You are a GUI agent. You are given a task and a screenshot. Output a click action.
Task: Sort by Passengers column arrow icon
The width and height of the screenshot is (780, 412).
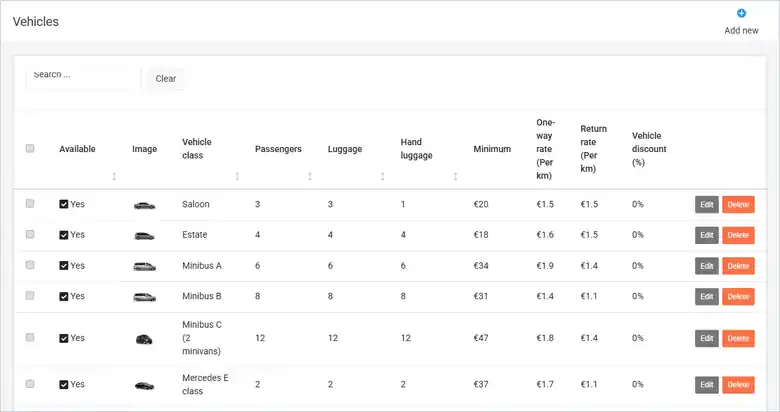coord(310,176)
